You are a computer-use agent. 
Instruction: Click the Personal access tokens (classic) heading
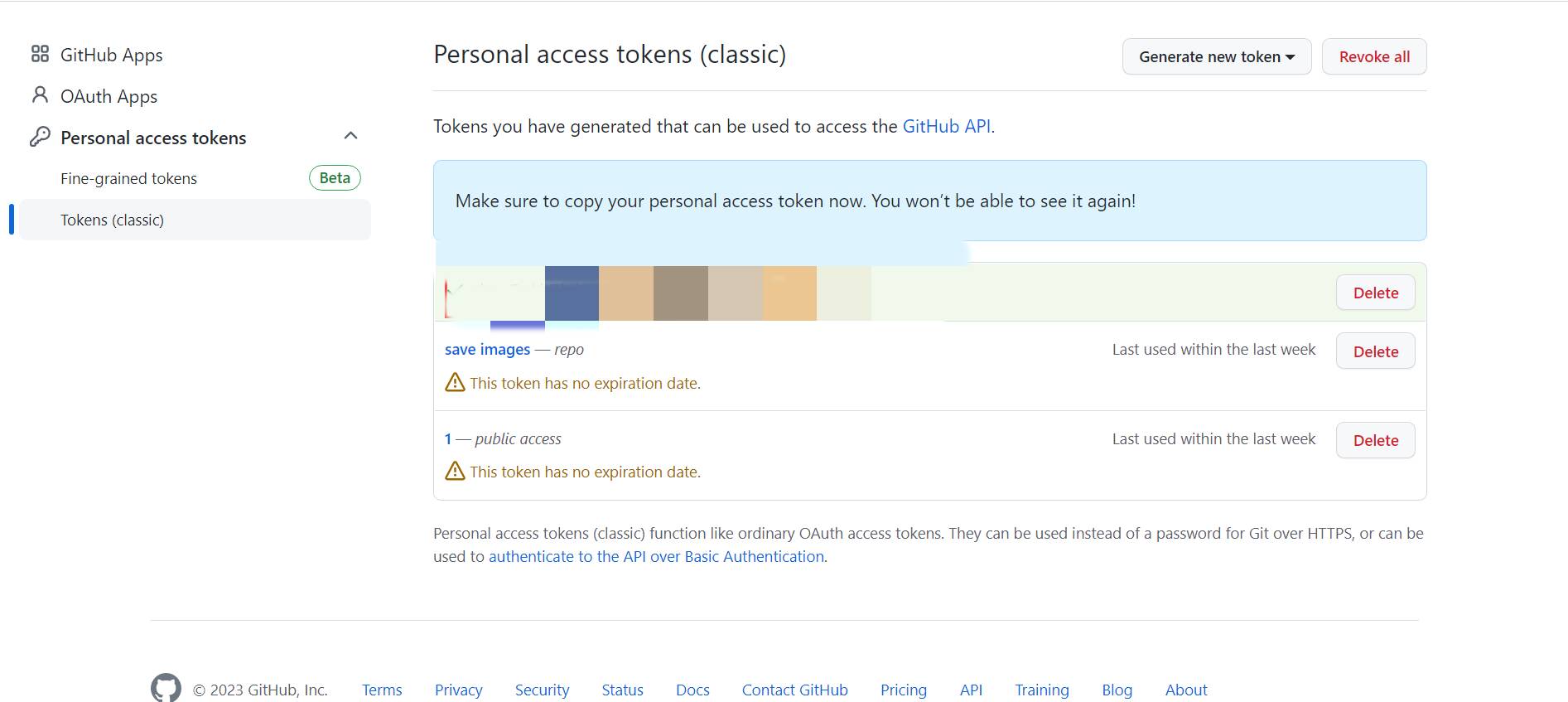coord(610,54)
